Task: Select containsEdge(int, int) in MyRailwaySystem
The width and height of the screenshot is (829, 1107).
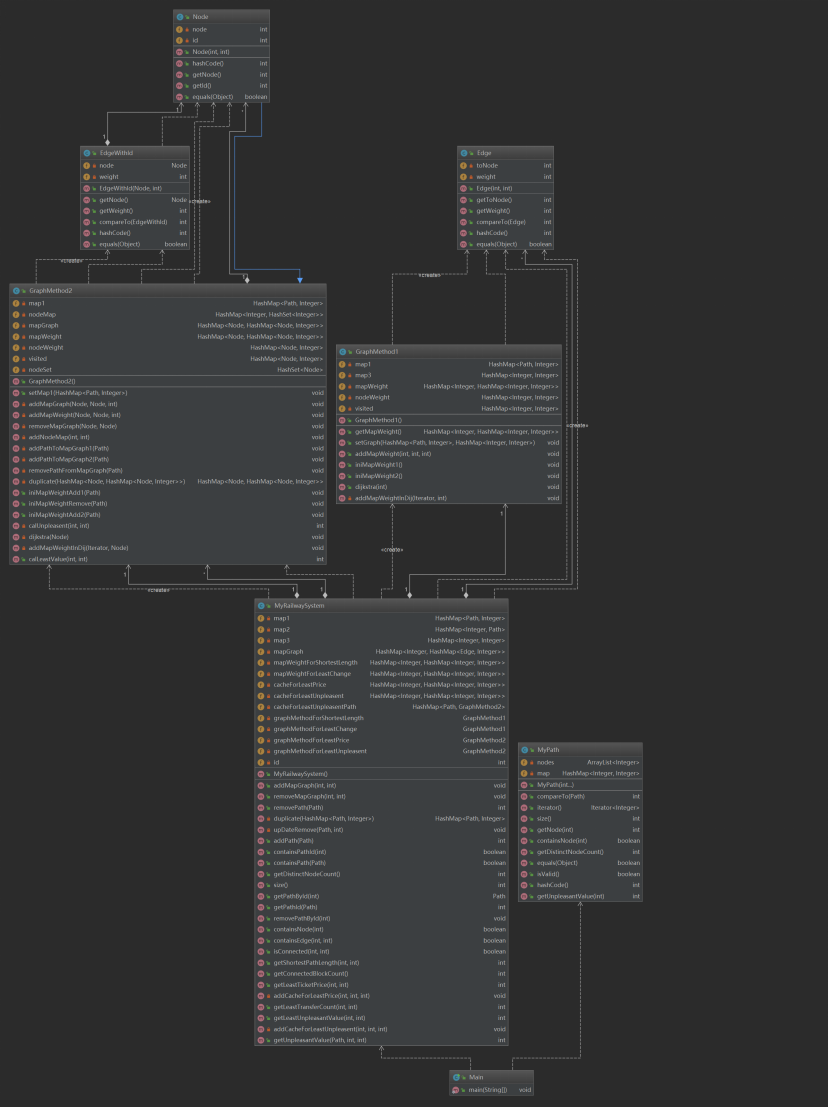Action: point(381,940)
